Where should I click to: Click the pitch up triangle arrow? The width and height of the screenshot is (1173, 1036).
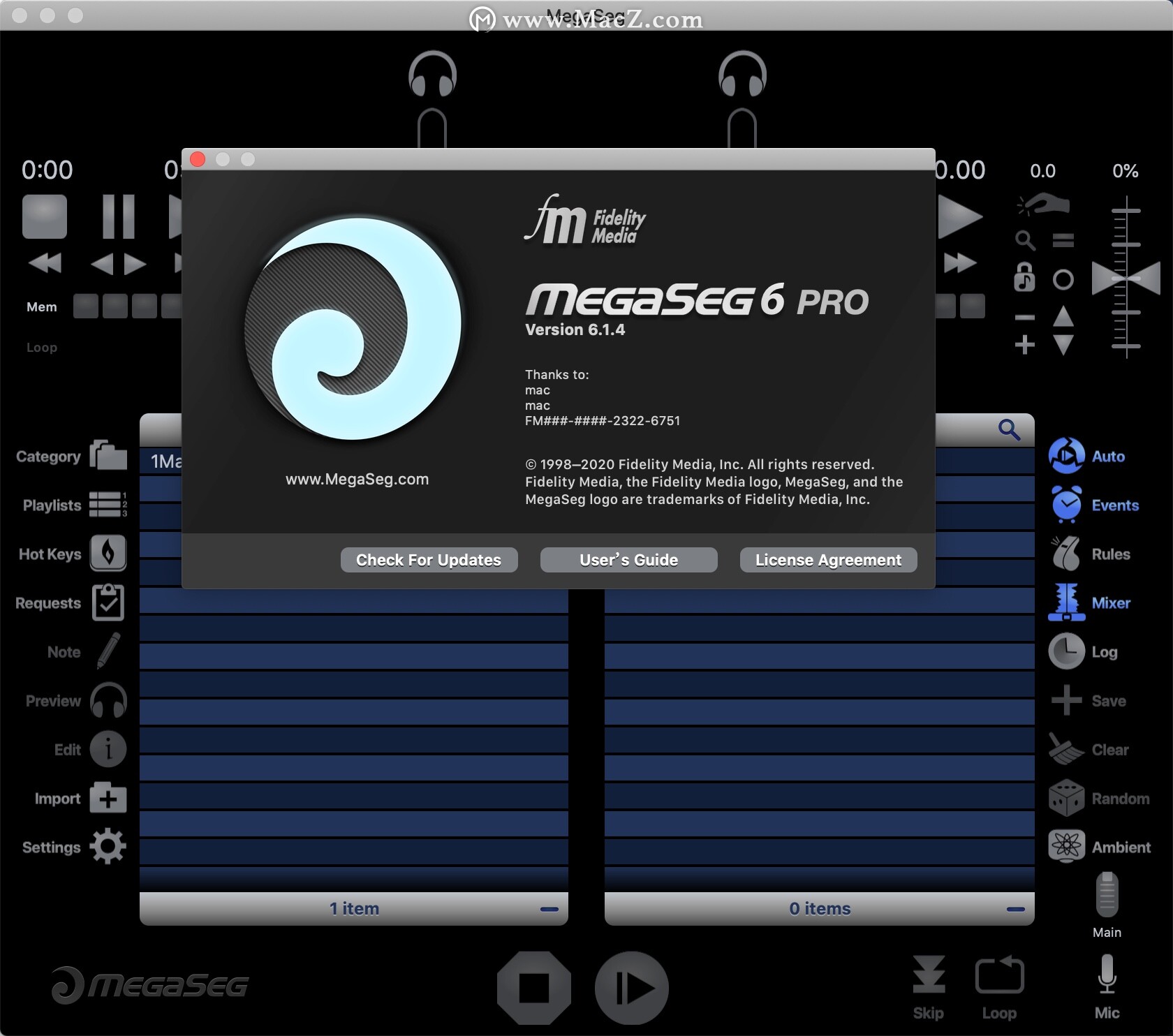point(1063,316)
